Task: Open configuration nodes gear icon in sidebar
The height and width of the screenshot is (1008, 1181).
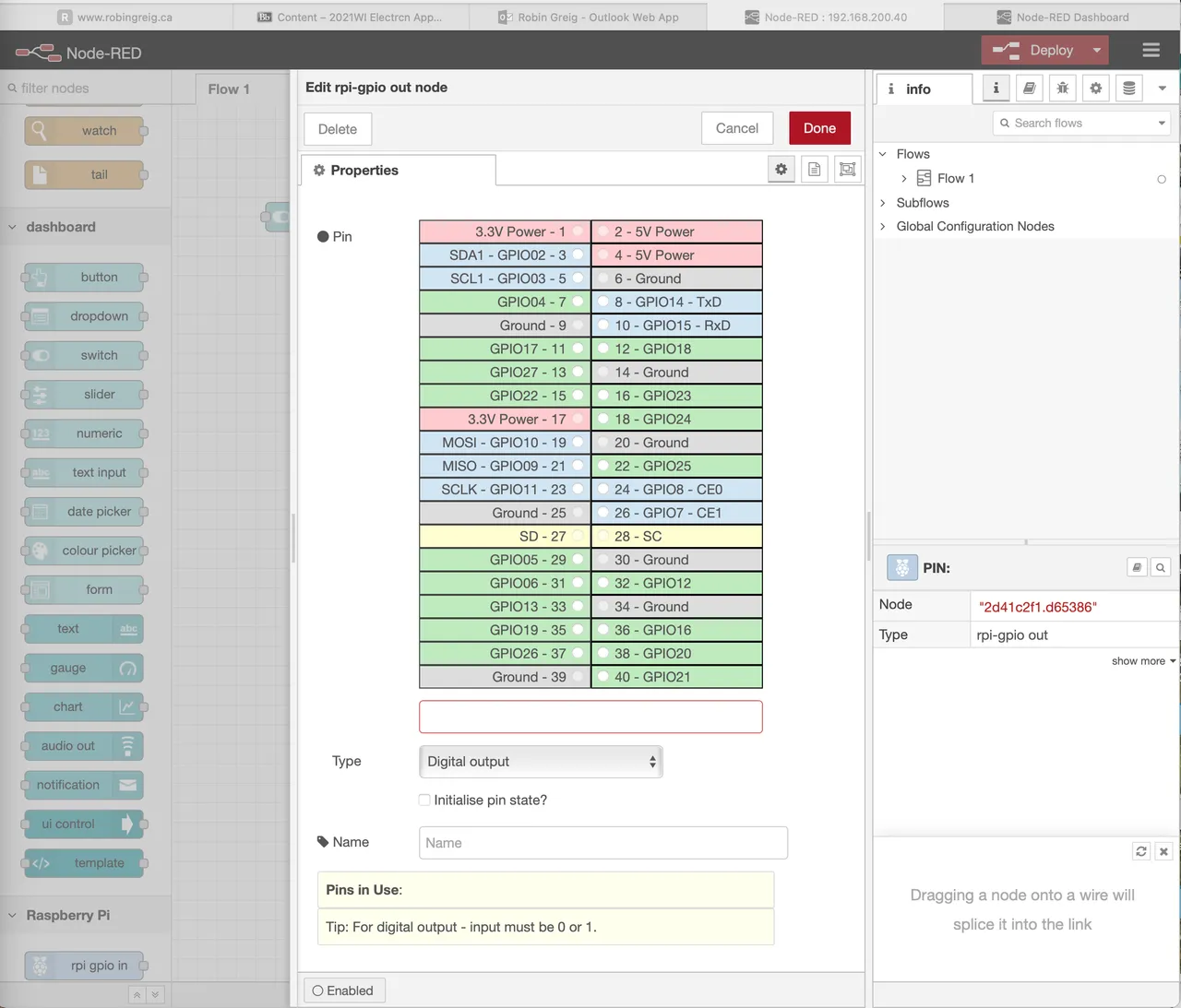Action: 1095,89
